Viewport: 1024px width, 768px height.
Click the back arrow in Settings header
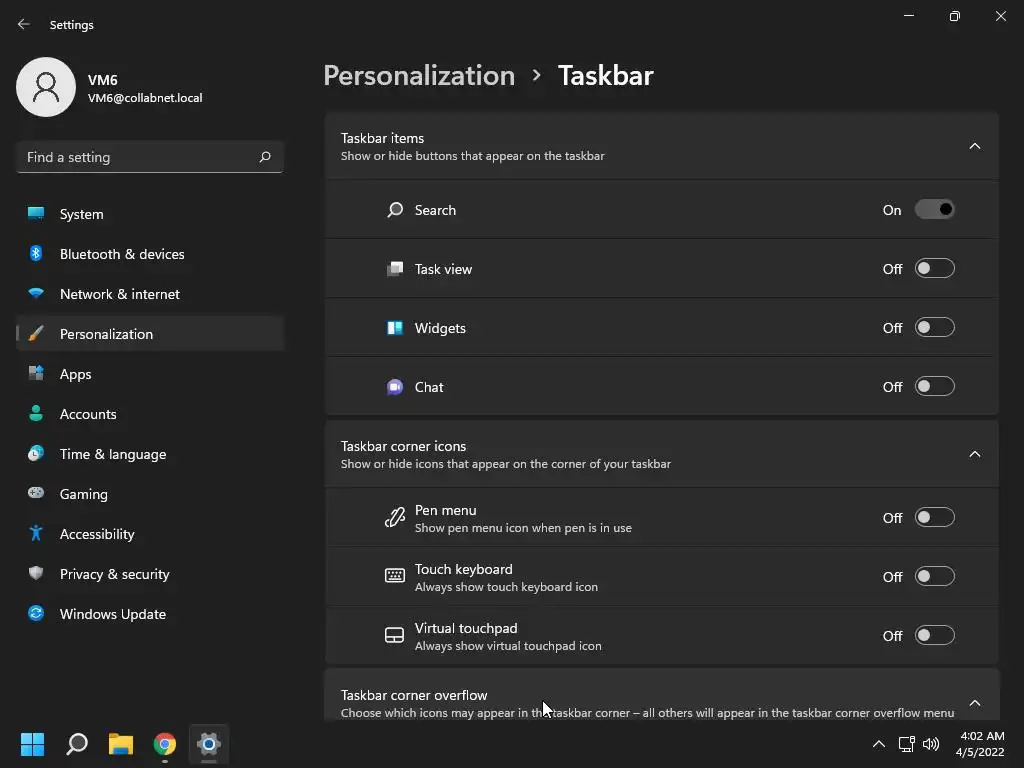click(24, 24)
